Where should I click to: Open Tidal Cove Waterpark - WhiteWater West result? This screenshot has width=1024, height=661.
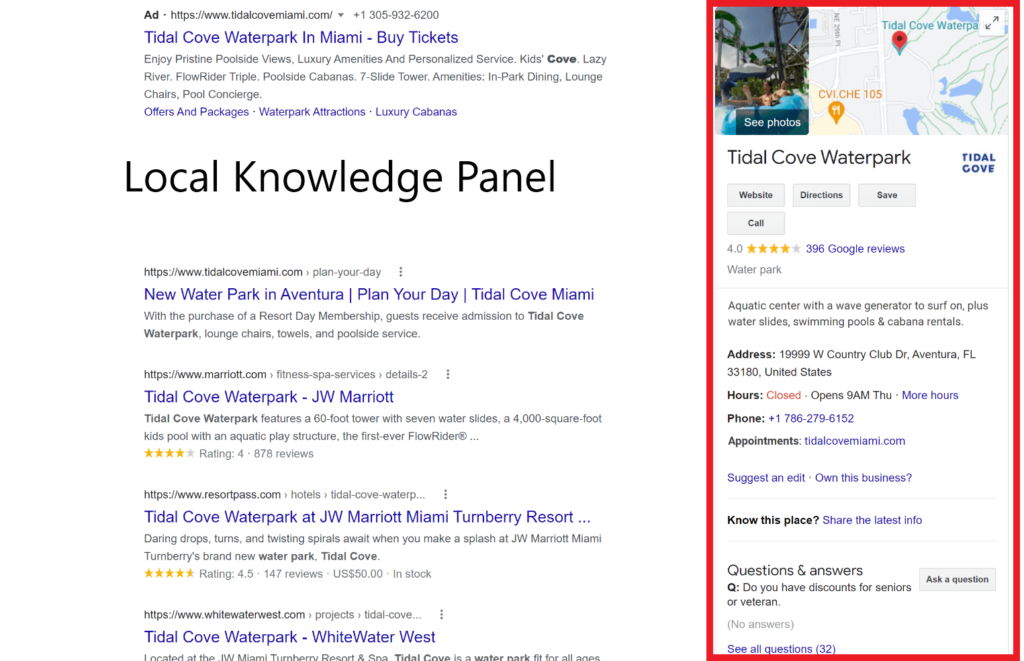(x=290, y=637)
